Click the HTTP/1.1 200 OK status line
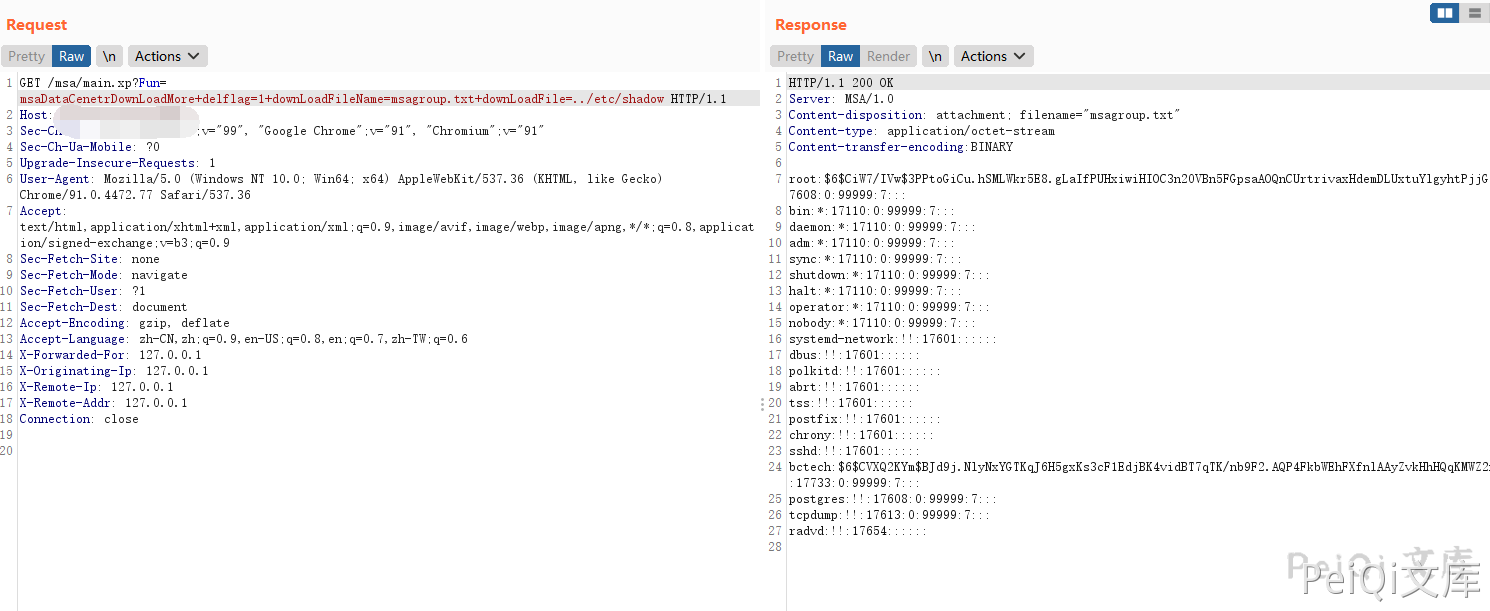Viewport: 1490px width, 611px height. point(841,83)
